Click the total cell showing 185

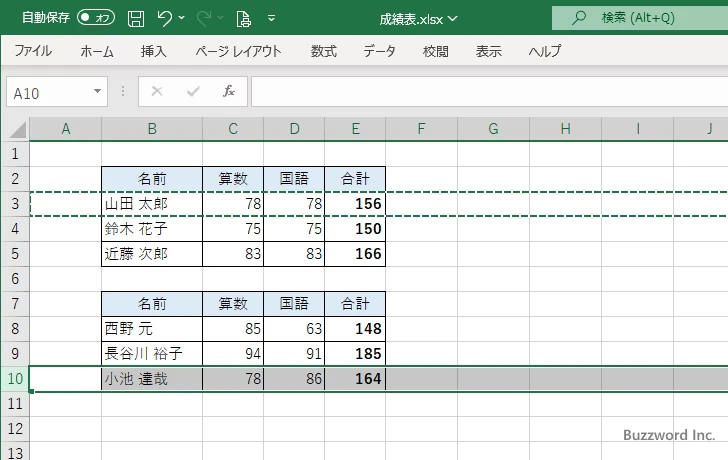coord(355,354)
